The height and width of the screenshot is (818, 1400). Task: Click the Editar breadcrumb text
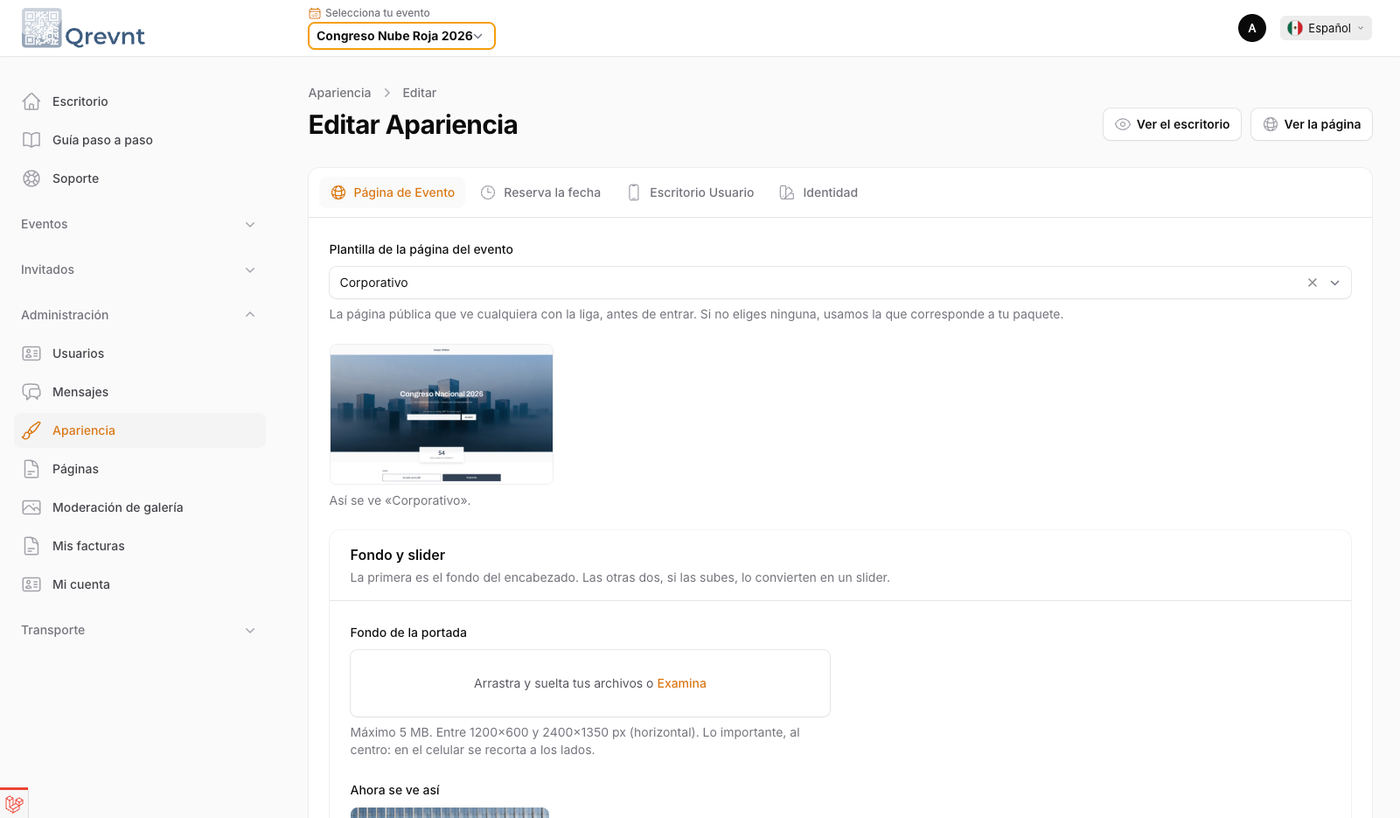point(419,93)
